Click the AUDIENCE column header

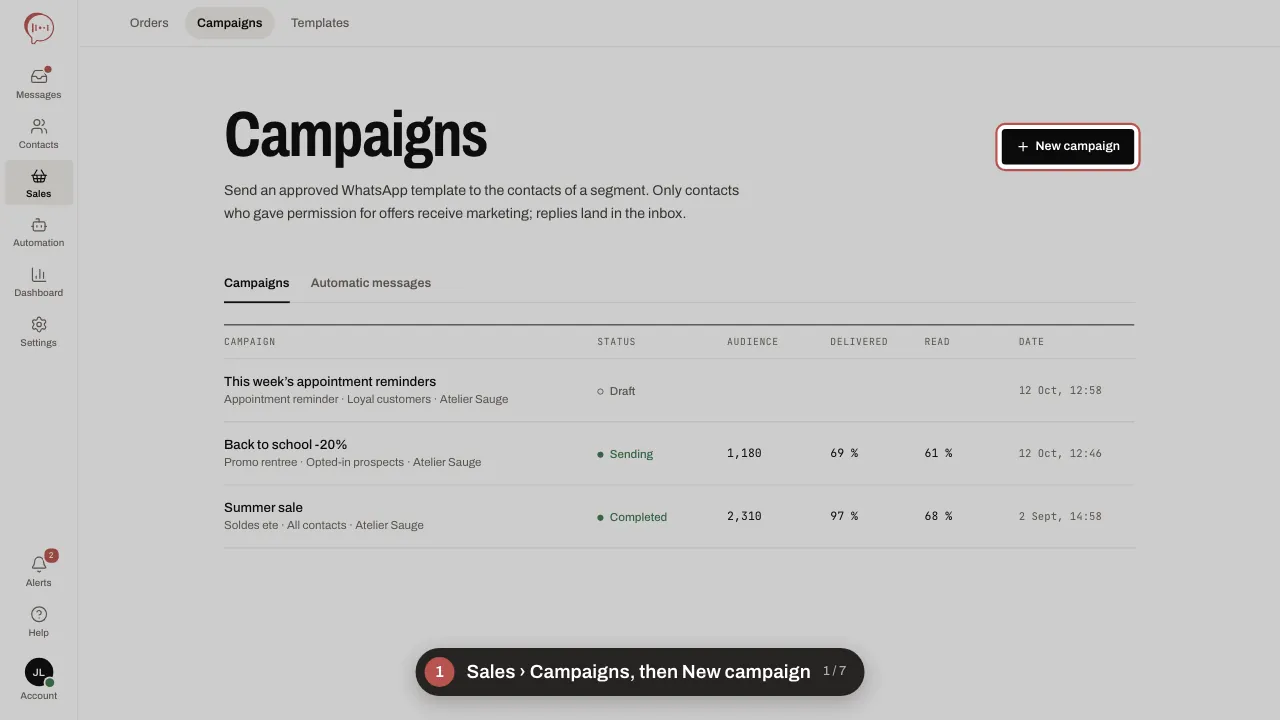752,342
